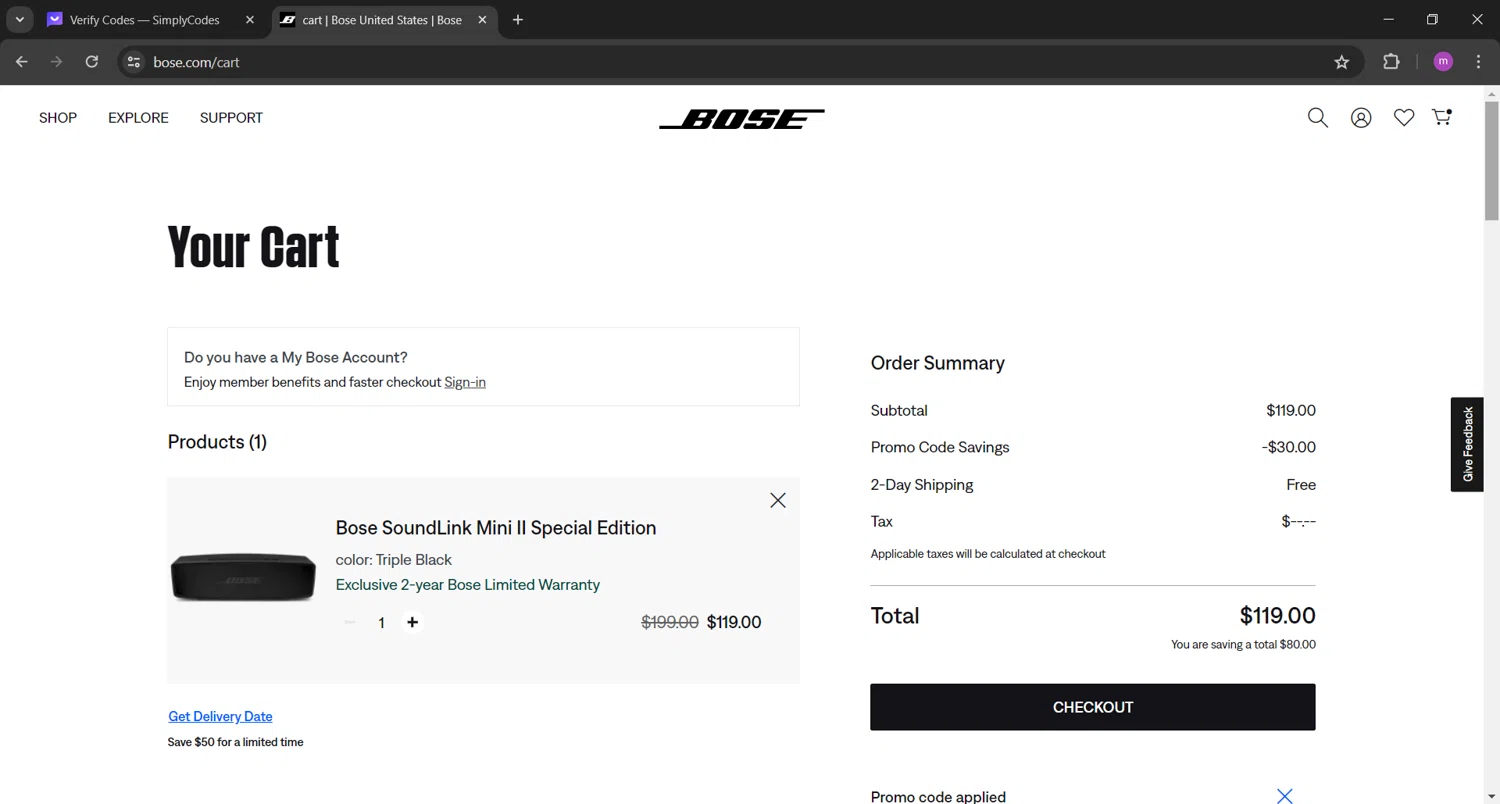This screenshot has width=1500, height=804.
Task: Click the 2-Day Shipping Free value
Action: tap(1301, 485)
